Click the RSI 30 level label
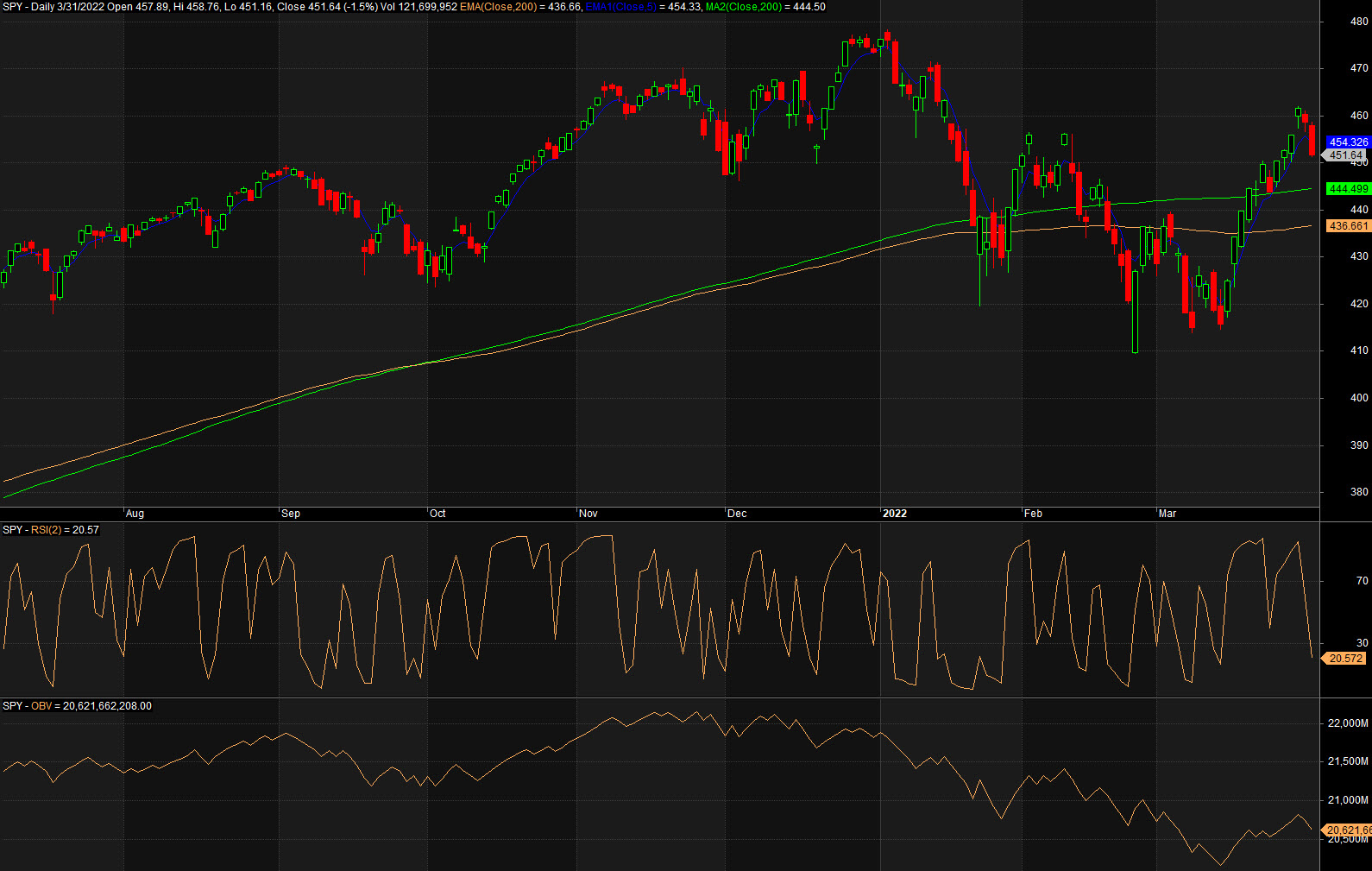 pos(1363,643)
